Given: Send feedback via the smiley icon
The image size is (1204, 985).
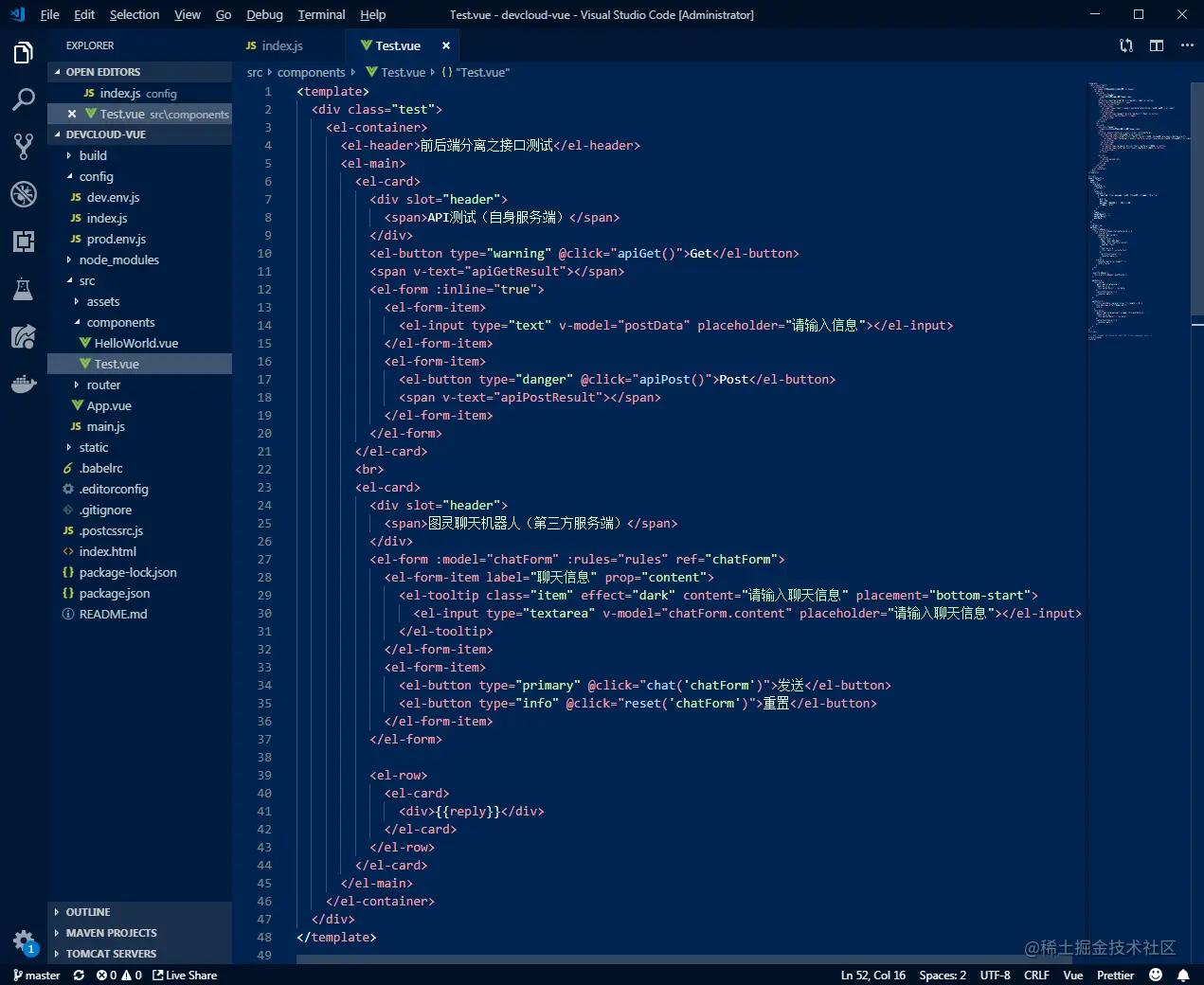Looking at the screenshot, I should pos(1155,975).
